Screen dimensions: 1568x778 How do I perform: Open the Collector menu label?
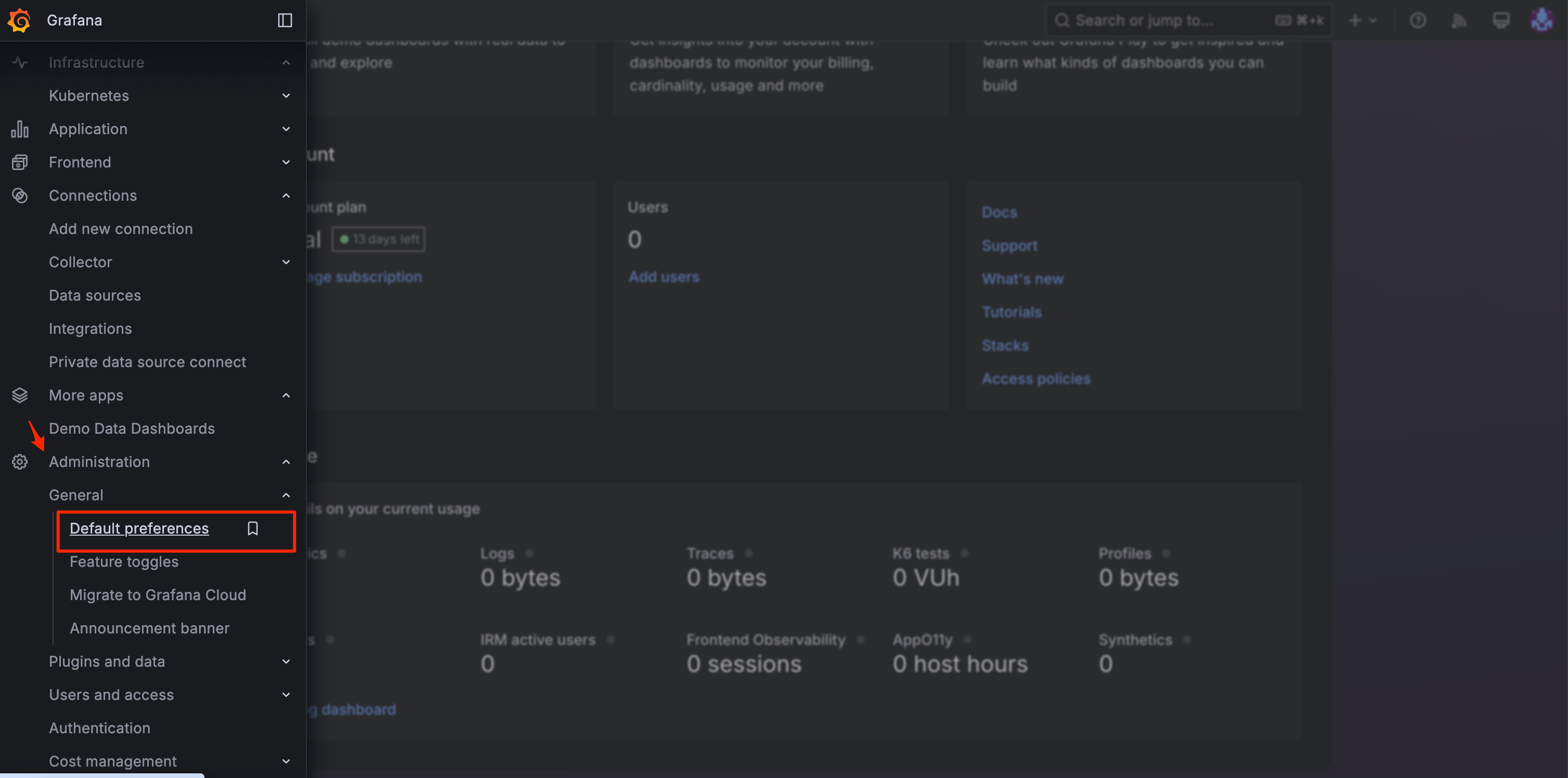coord(80,262)
